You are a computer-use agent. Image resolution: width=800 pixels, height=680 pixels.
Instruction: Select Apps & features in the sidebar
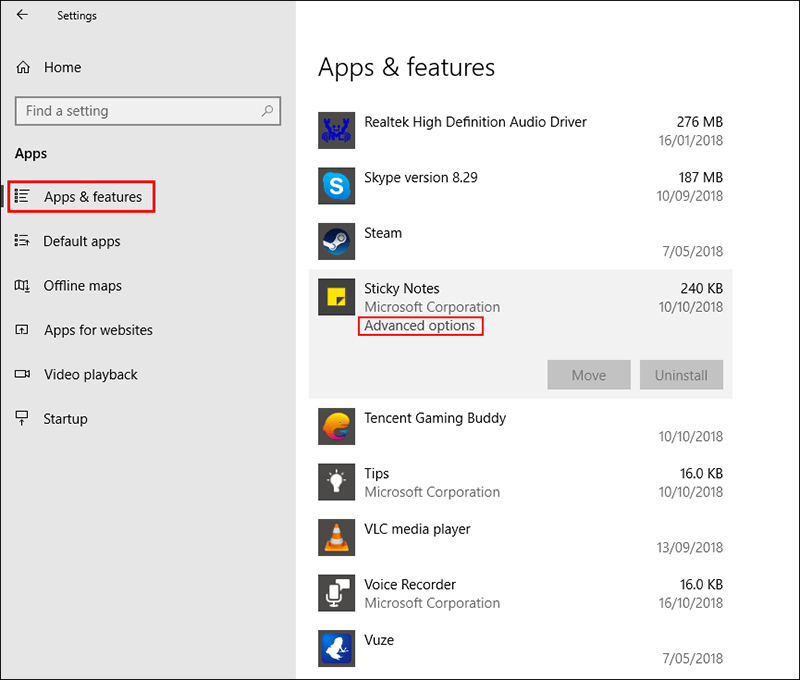click(x=81, y=196)
